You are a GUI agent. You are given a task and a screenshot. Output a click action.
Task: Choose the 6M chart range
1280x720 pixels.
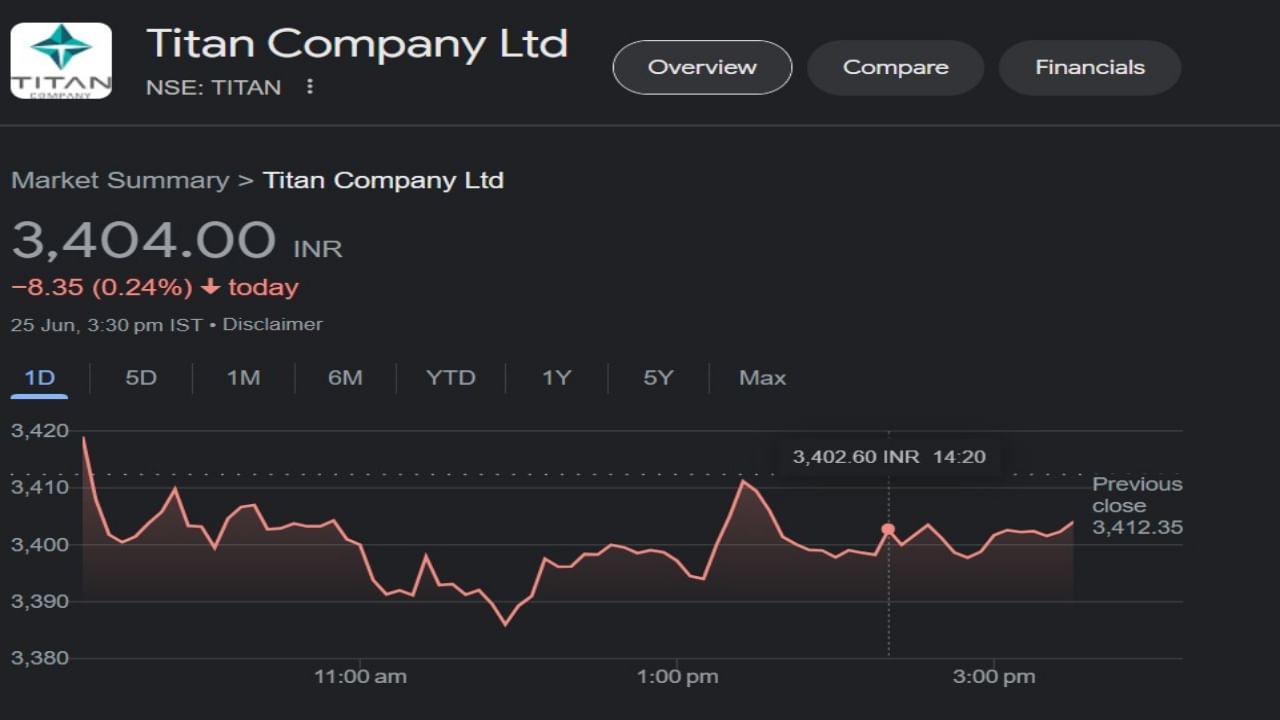[345, 378]
